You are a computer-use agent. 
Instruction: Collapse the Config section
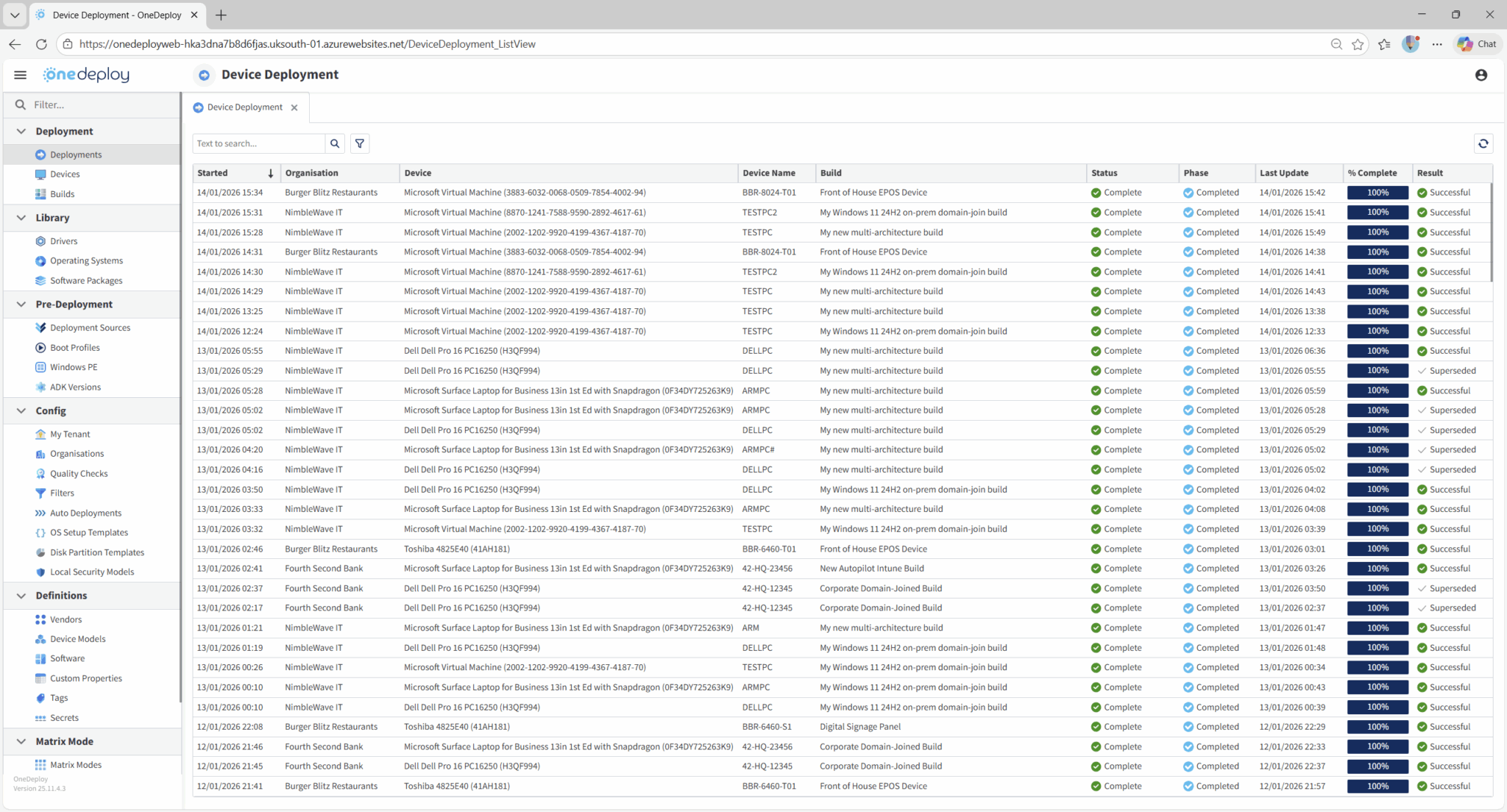click(21, 411)
